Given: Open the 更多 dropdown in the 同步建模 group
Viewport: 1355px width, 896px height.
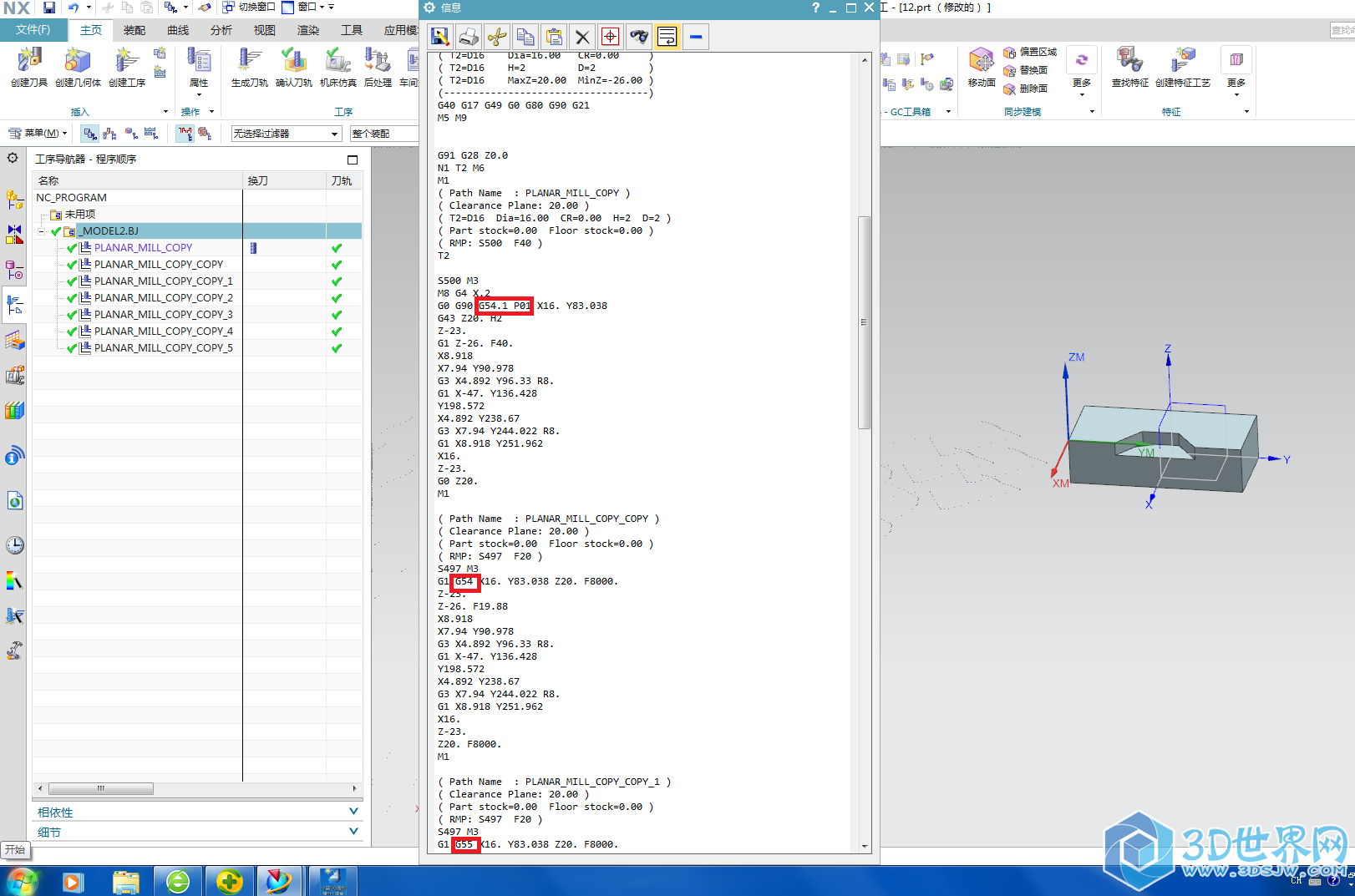Looking at the screenshot, I should tap(1082, 73).
